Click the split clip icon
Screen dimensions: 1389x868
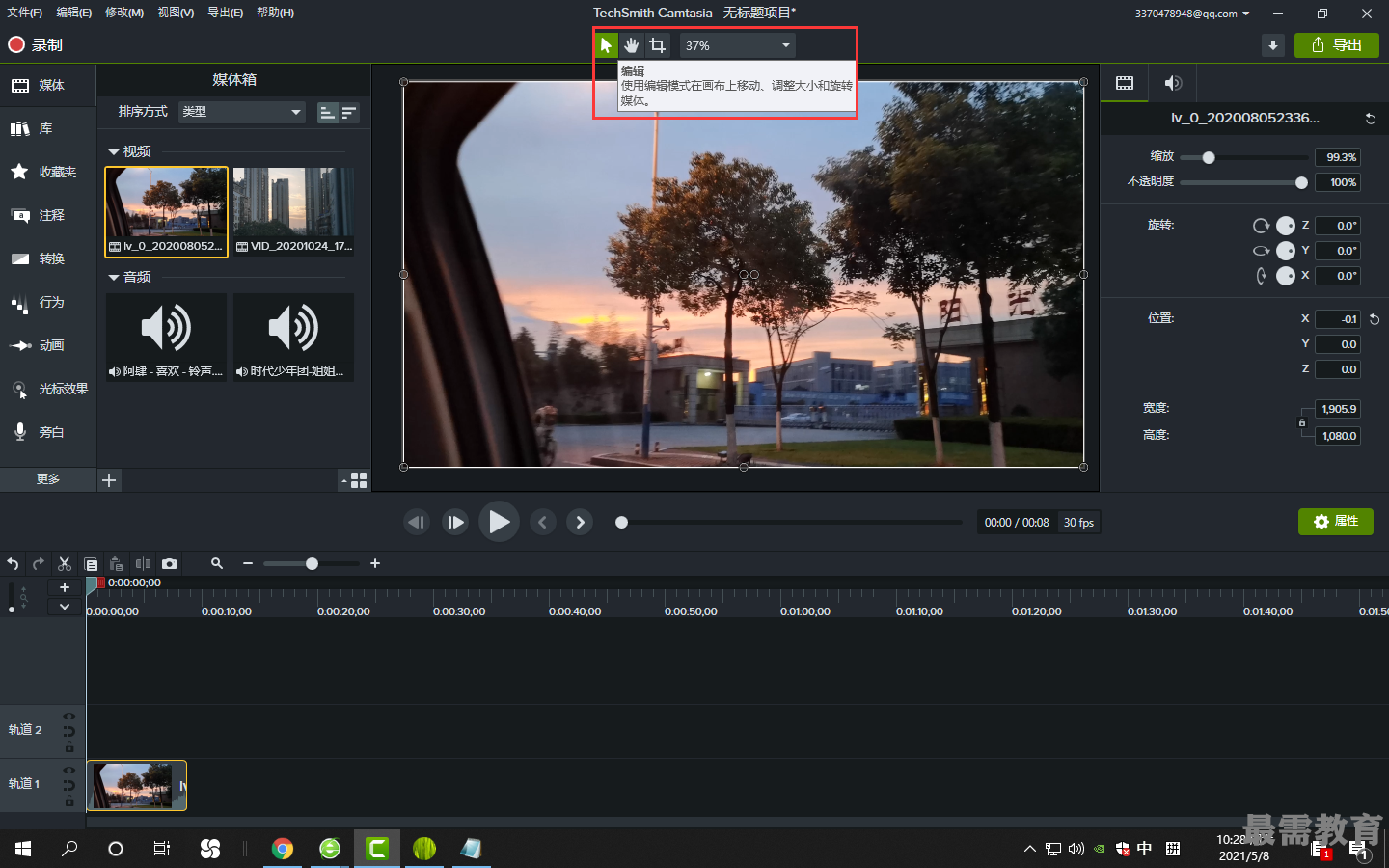tap(143, 563)
